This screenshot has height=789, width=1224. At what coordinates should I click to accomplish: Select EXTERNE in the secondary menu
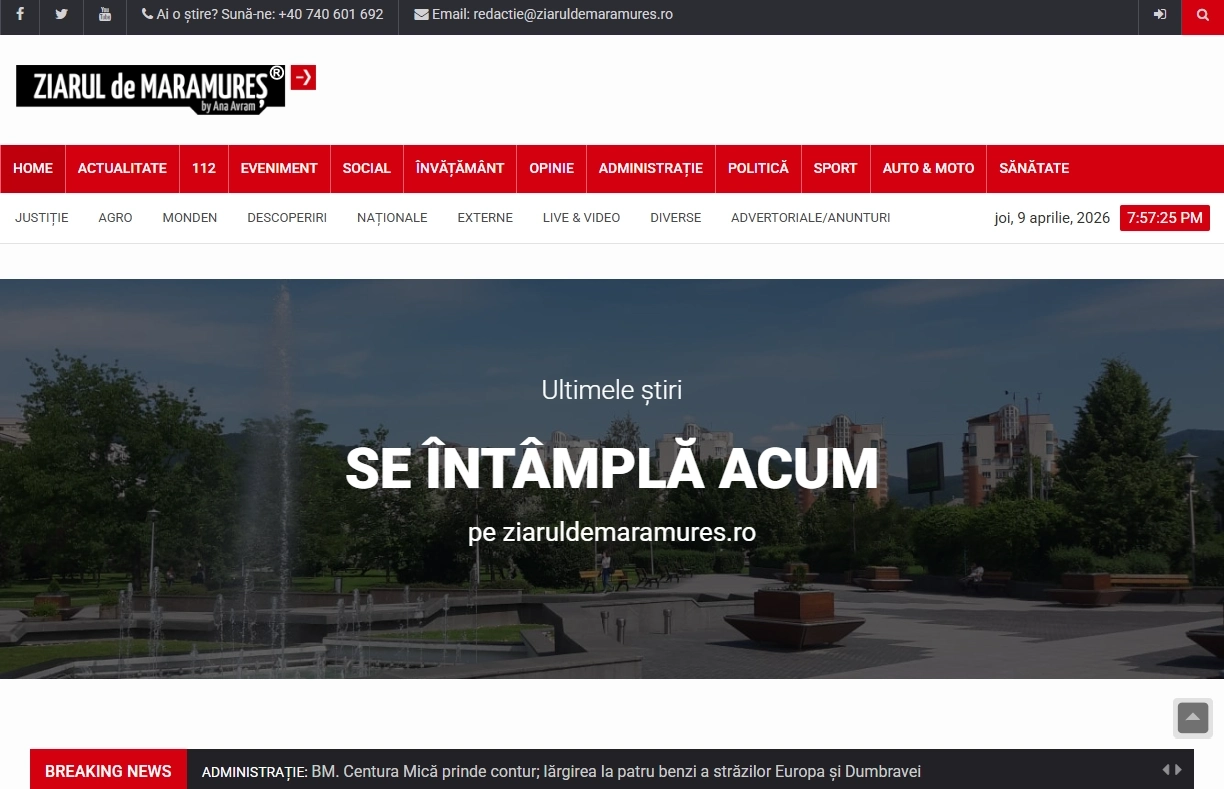pos(484,217)
